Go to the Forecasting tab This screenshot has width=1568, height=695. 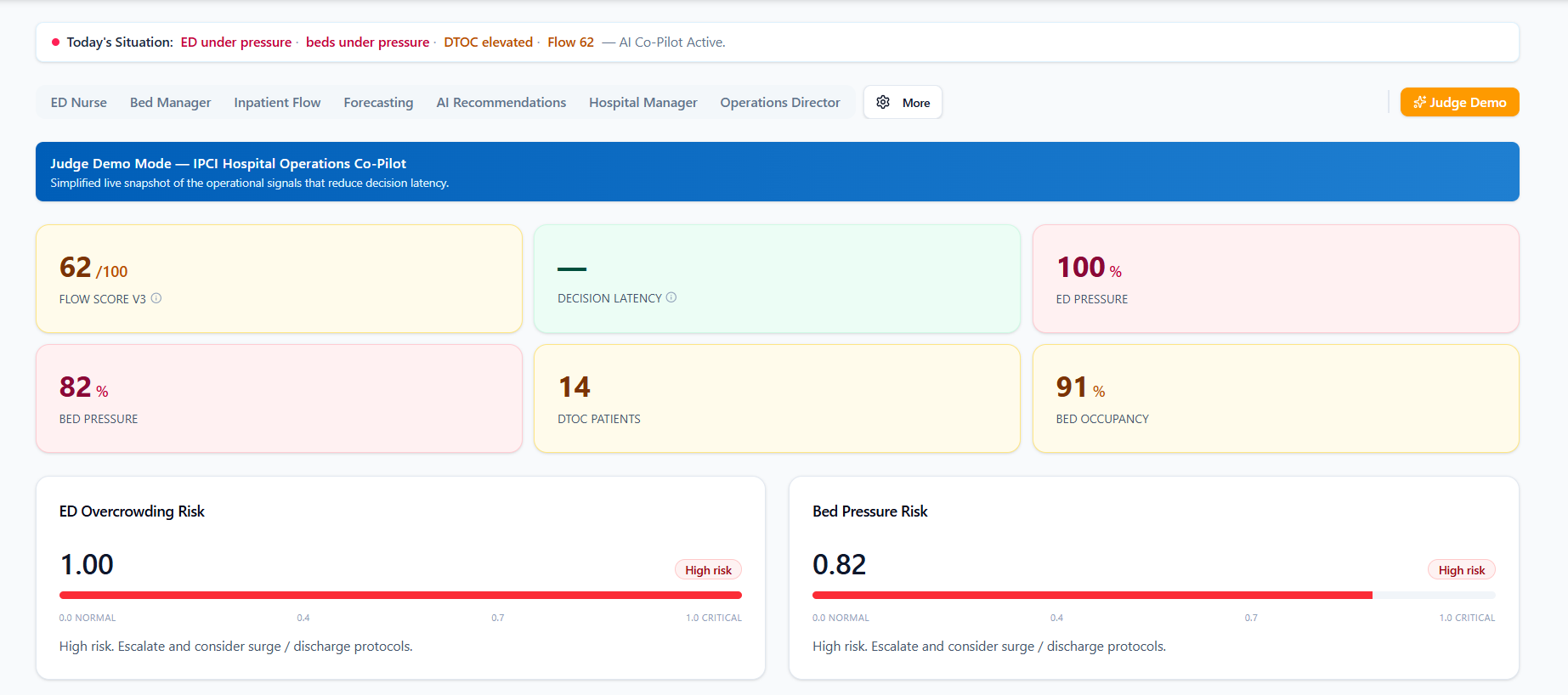coord(378,102)
